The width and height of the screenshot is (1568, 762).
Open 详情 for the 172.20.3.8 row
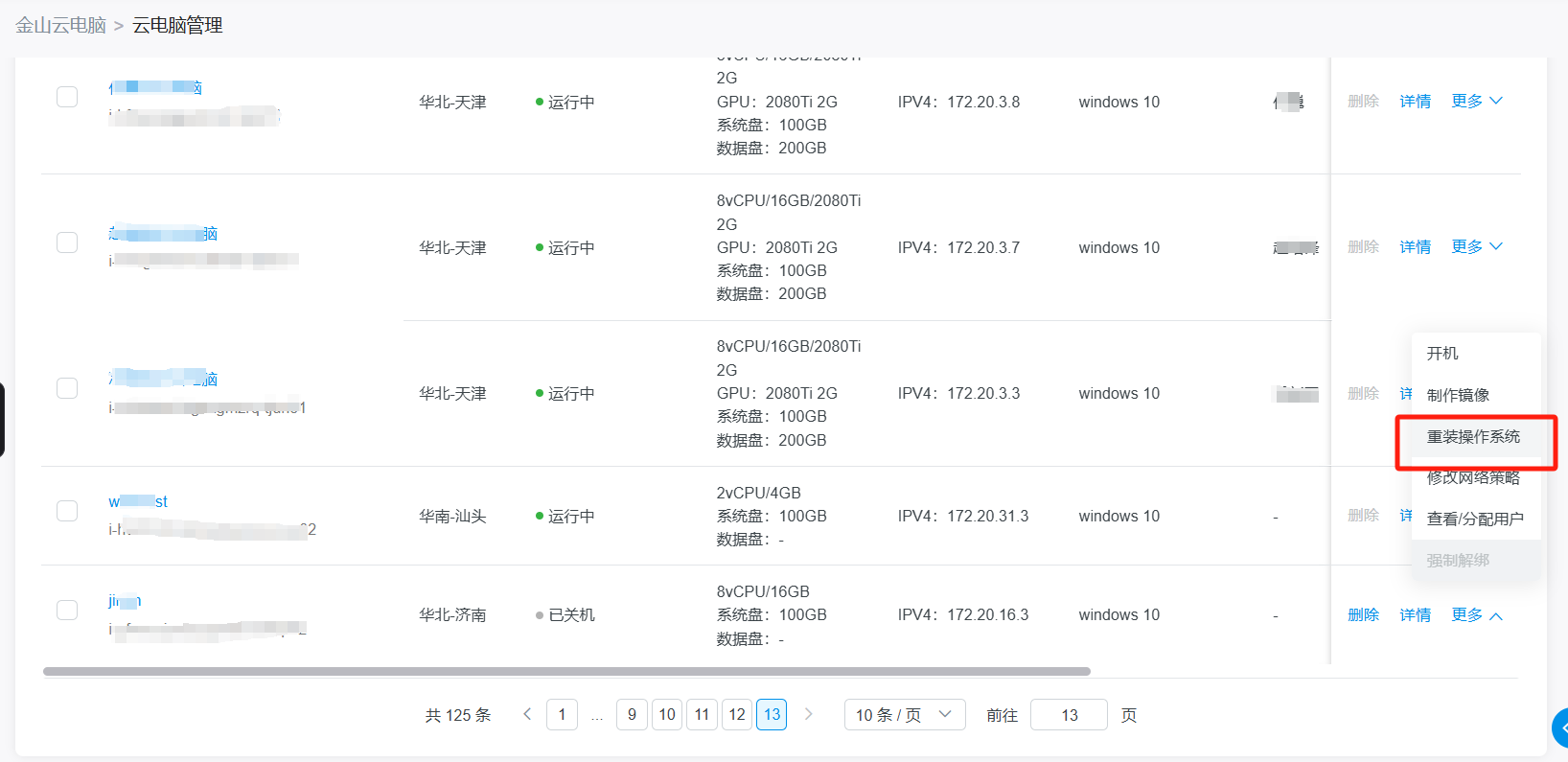[x=1415, y=101]
